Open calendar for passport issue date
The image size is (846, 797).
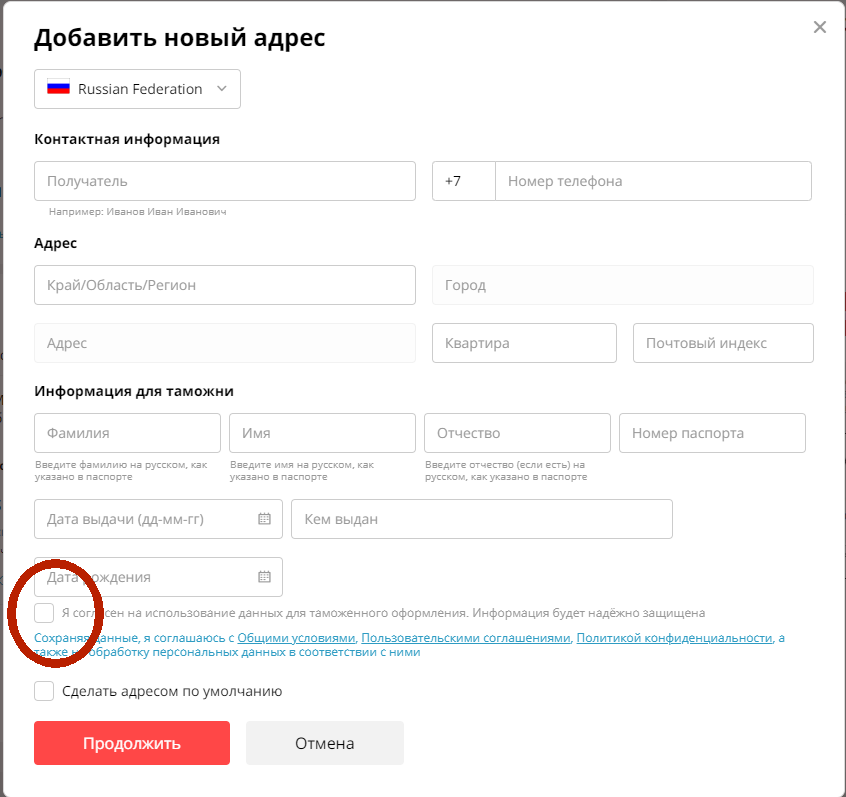(264, 519)
